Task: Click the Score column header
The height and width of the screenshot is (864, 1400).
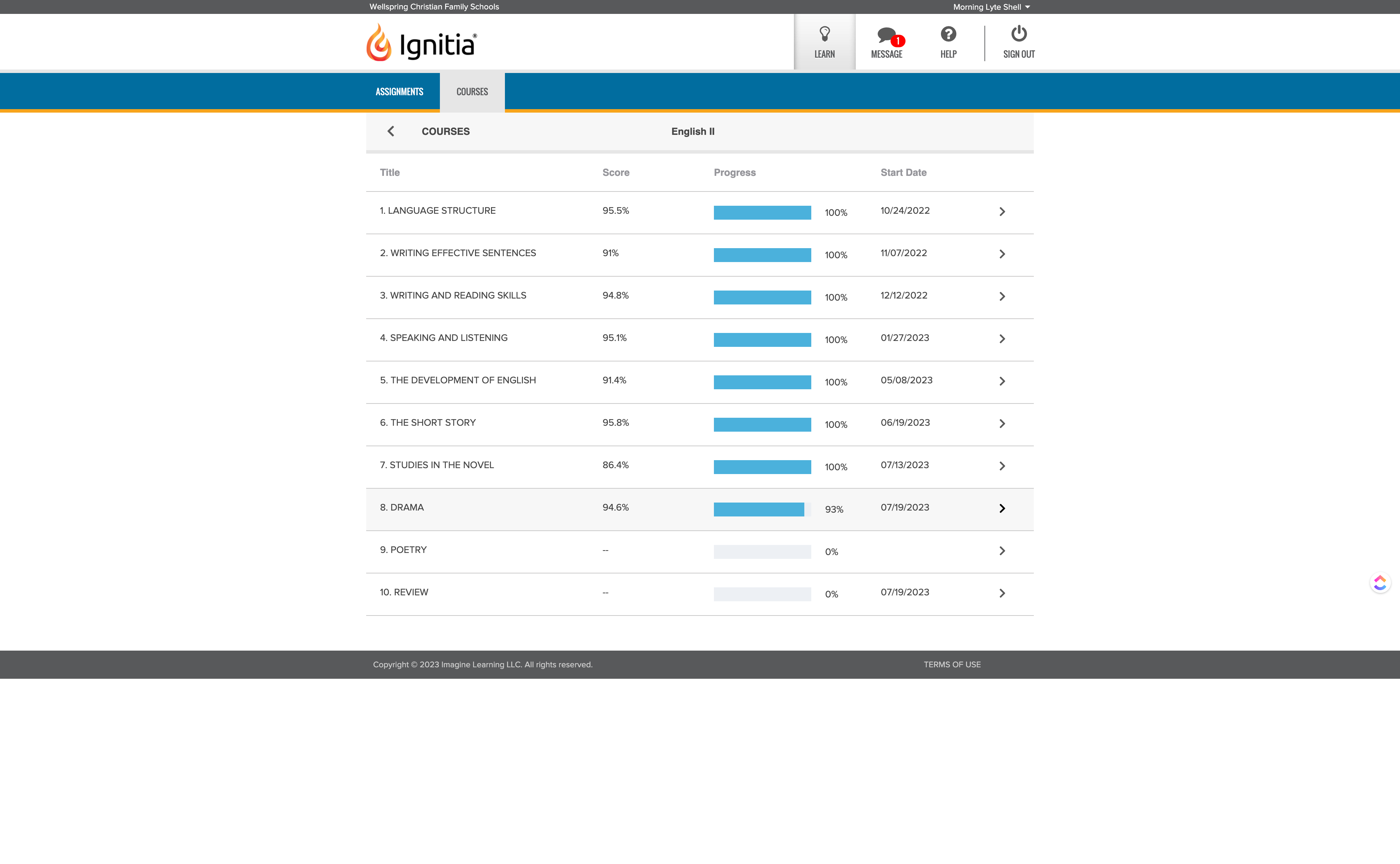Action: click(x=616, y=173)
